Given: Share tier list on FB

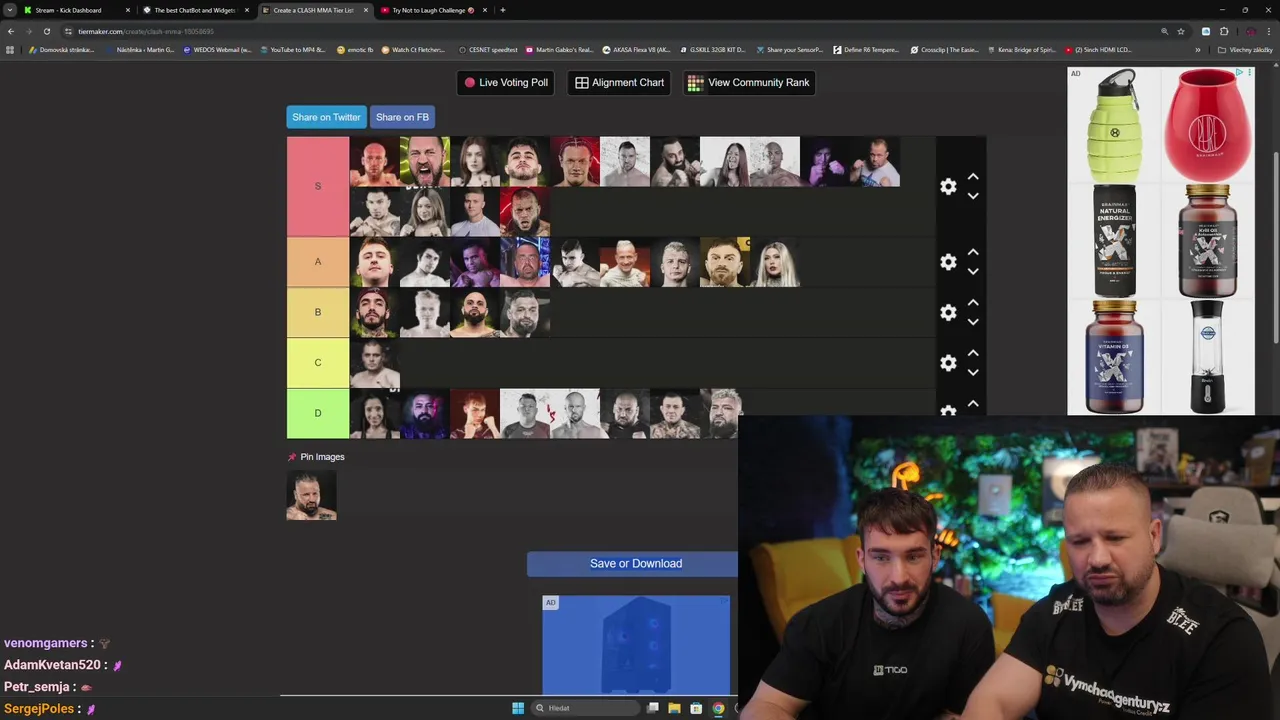Looking at the screenshot, I should pyautogui.click(x=402, y=117).
